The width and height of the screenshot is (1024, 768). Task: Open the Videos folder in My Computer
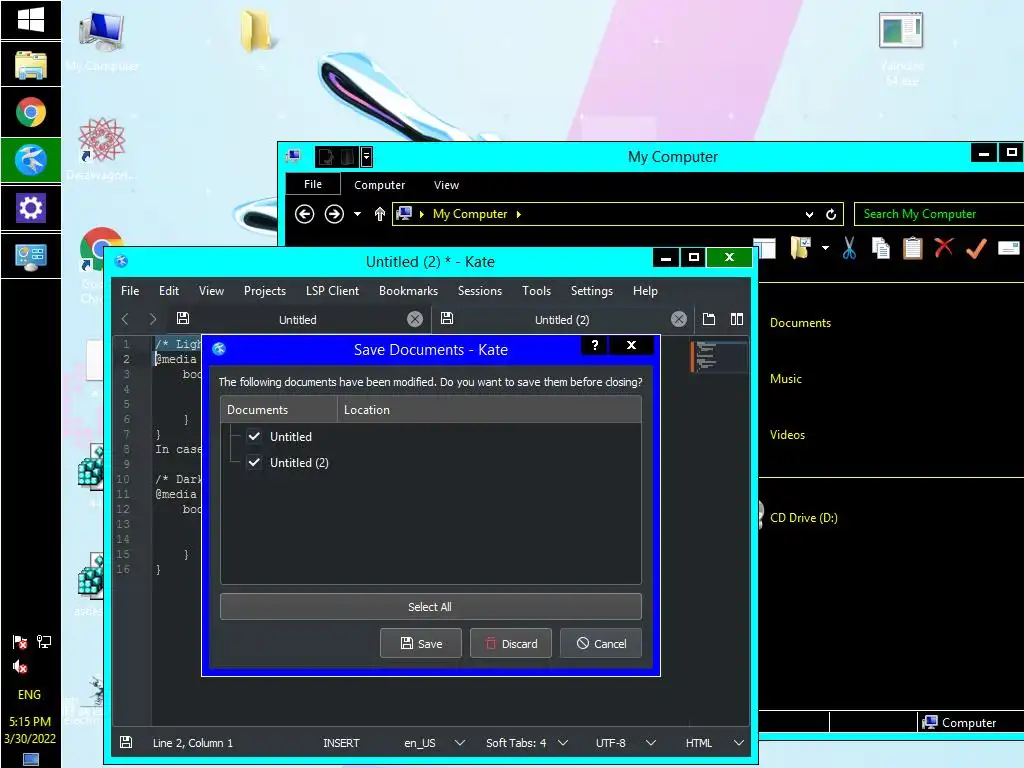pyautogui.click(x=787, y=435)
